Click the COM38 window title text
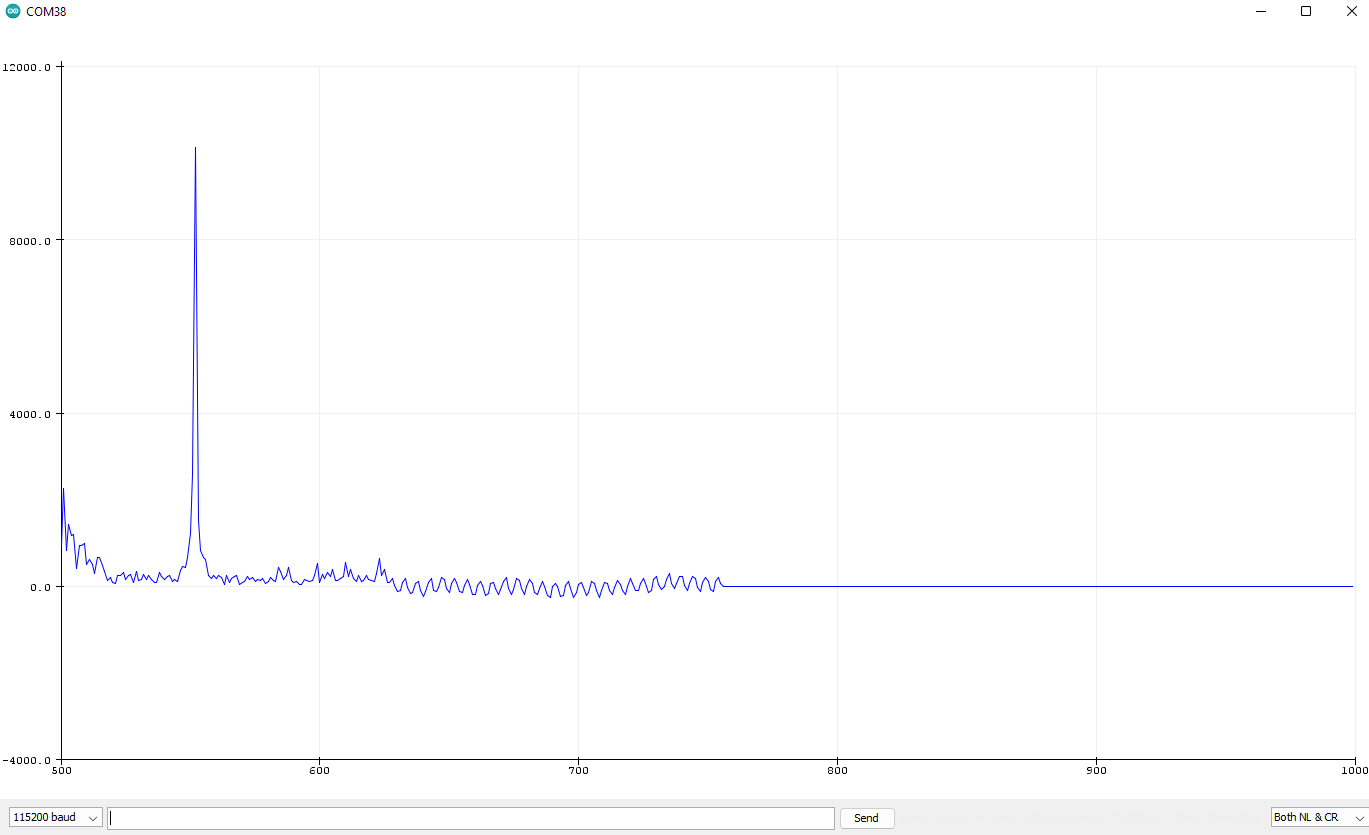1369x835 pixels. point(46,12)
